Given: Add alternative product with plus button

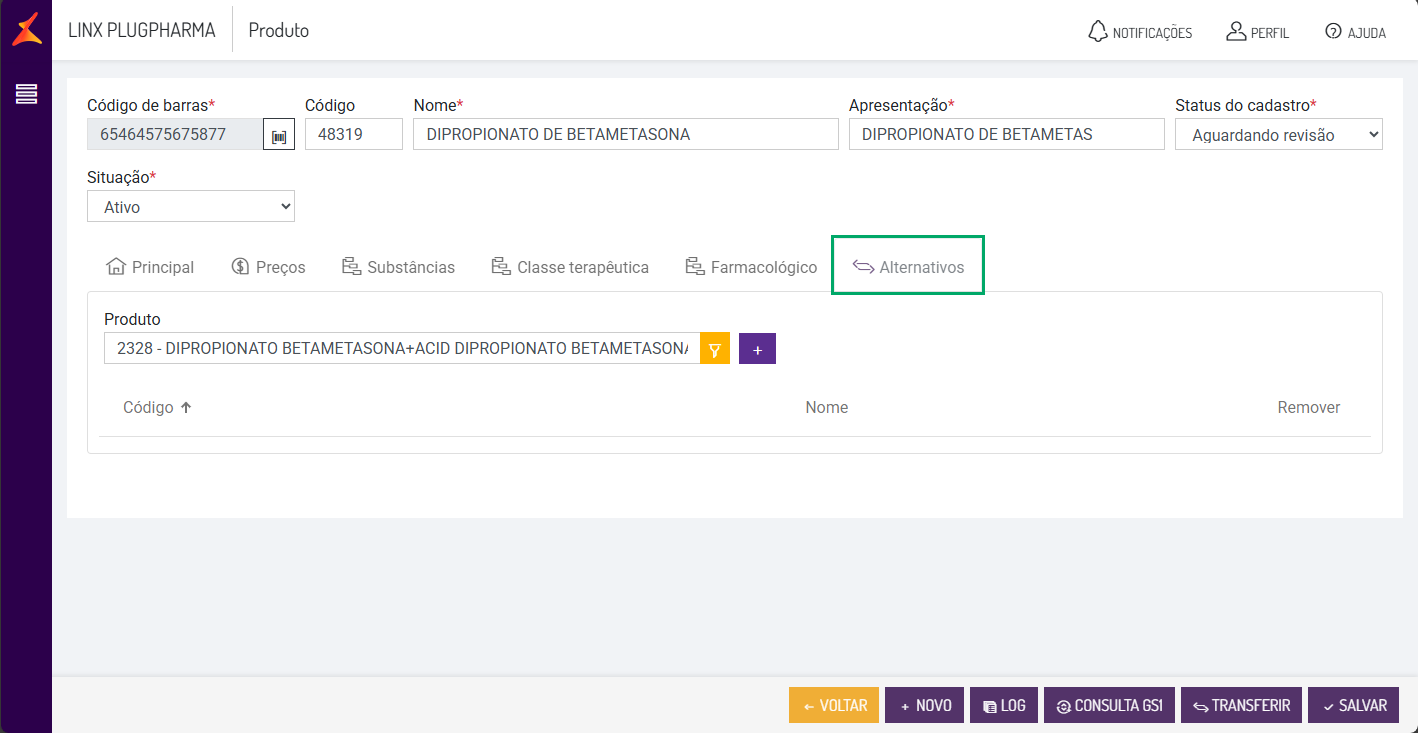Looking at the screenshot, I should tap(757, 349).
